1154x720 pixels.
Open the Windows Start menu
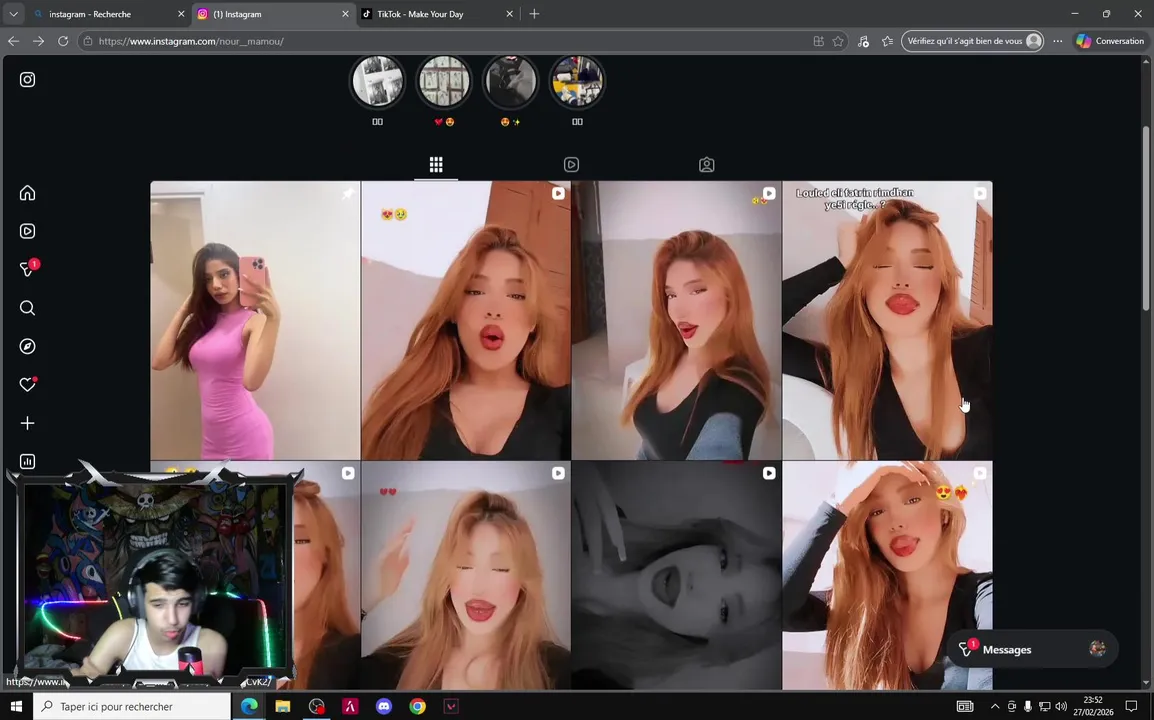16,707
